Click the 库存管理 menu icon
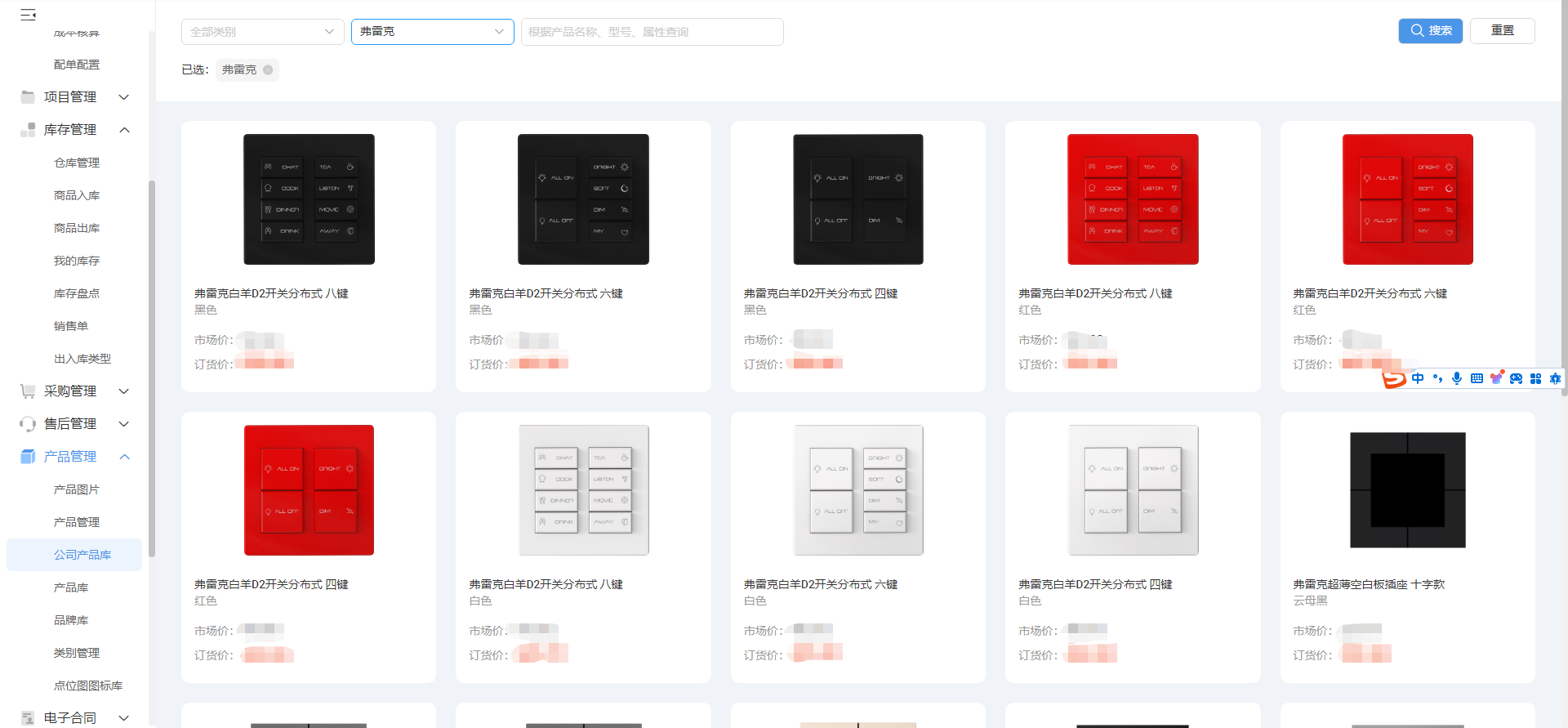 28,130
